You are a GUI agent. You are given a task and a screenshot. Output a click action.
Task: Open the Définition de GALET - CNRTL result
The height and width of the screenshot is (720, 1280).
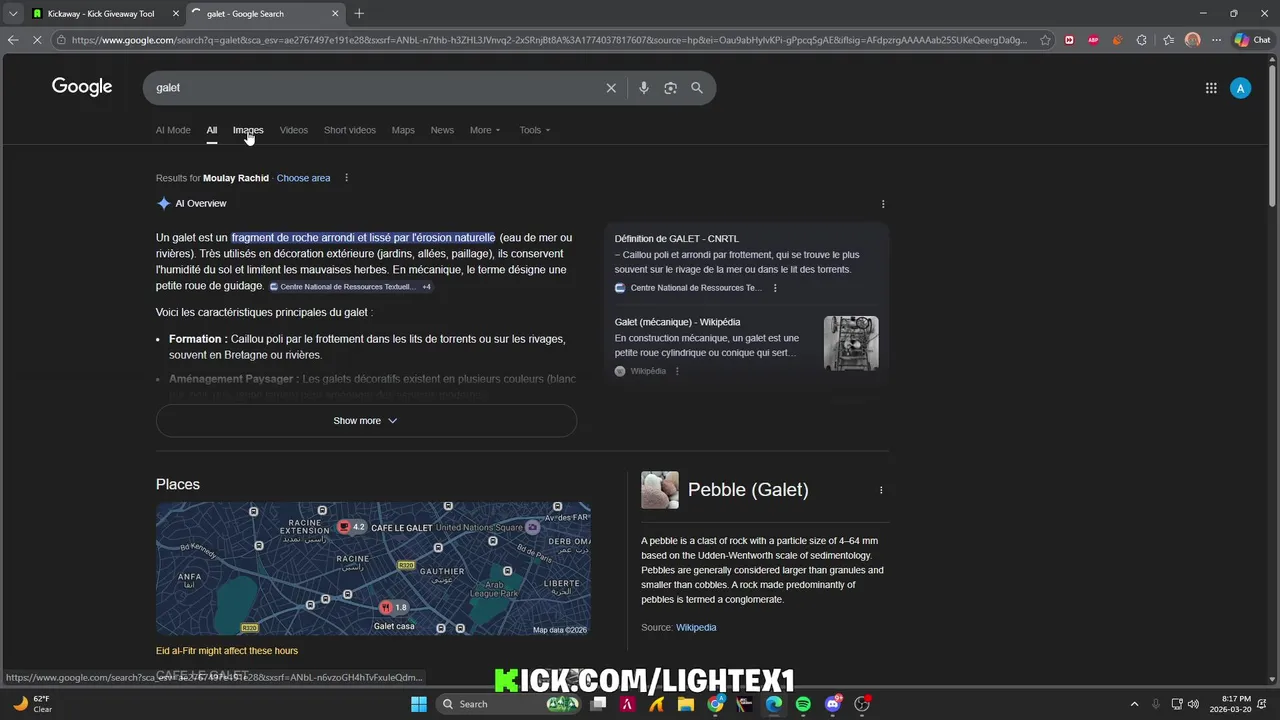(x=677, y=239)
